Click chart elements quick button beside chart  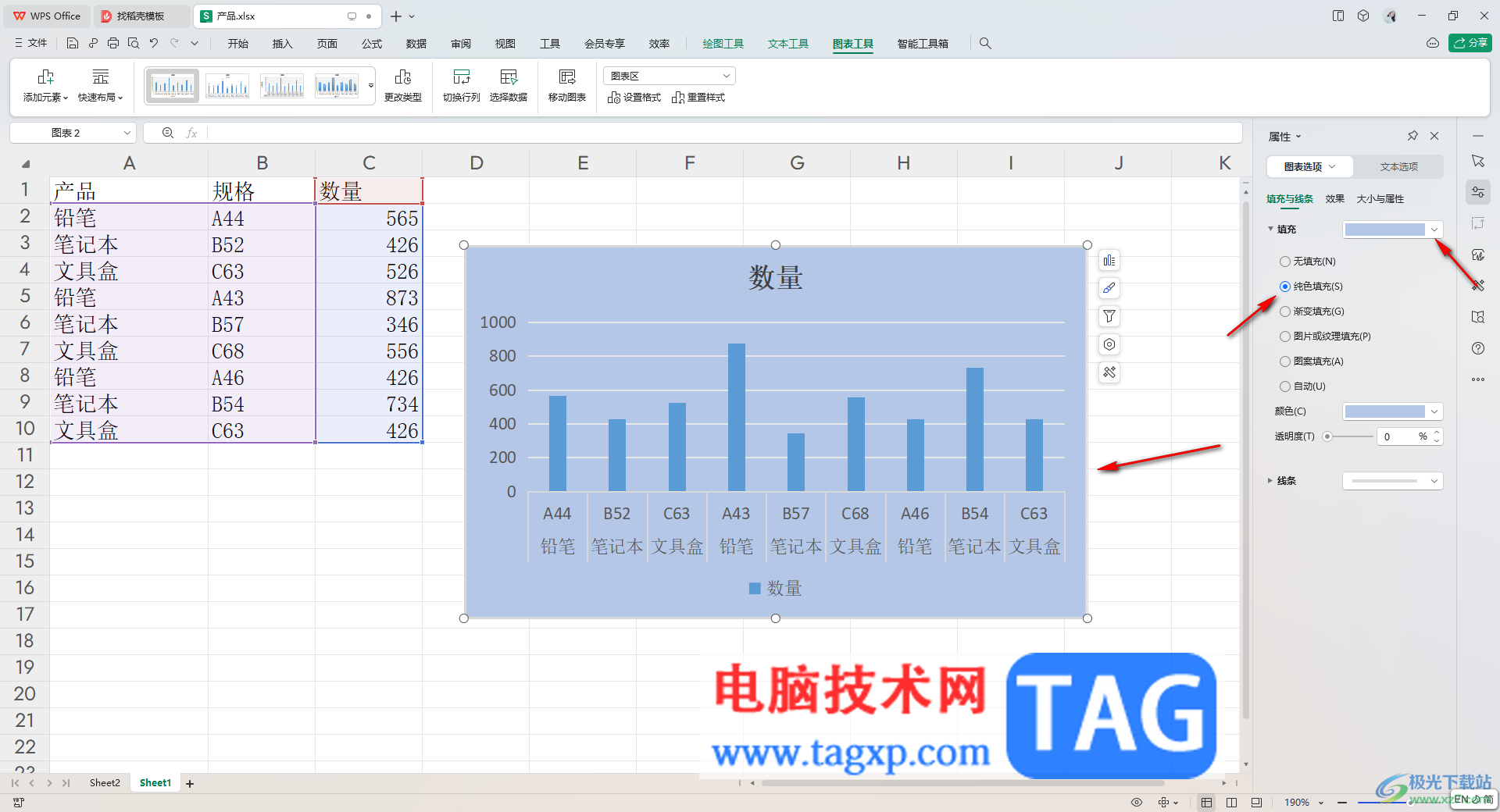(x=1109, y=260)
